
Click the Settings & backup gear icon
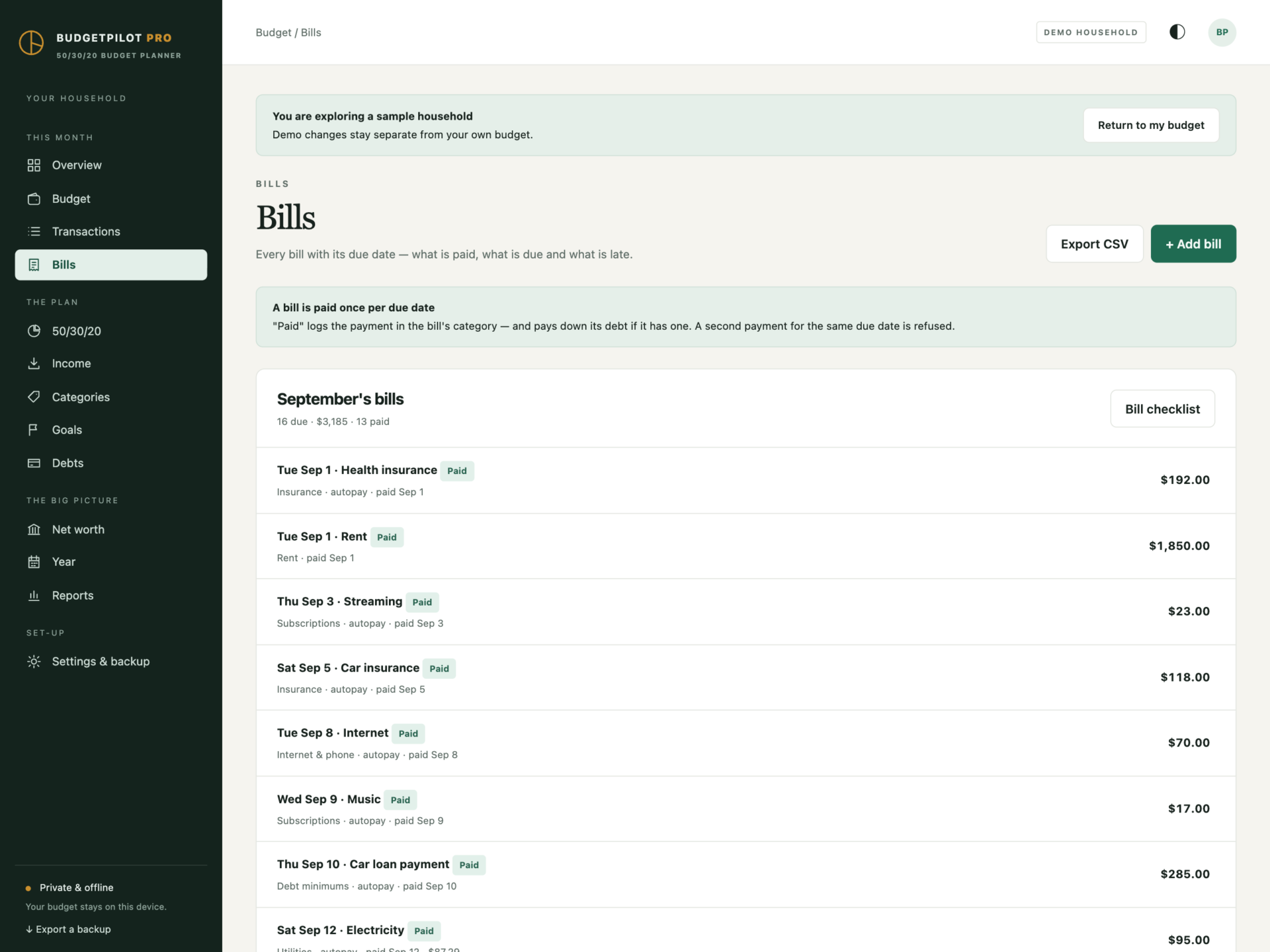(34, 662)
